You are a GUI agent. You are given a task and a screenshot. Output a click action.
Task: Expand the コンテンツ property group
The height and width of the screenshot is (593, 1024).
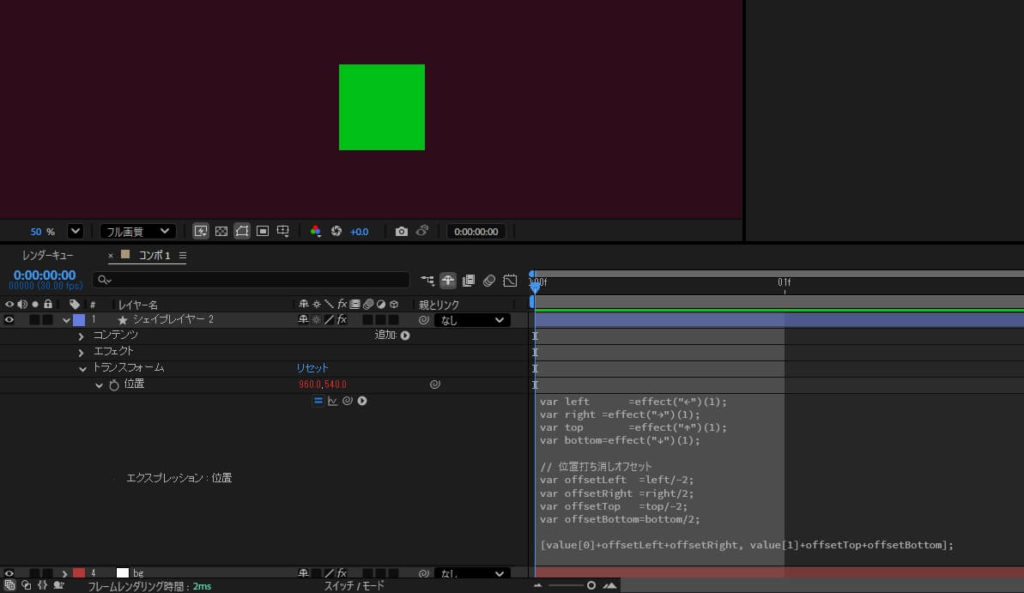pyautogui.click(x=81, y=336)
